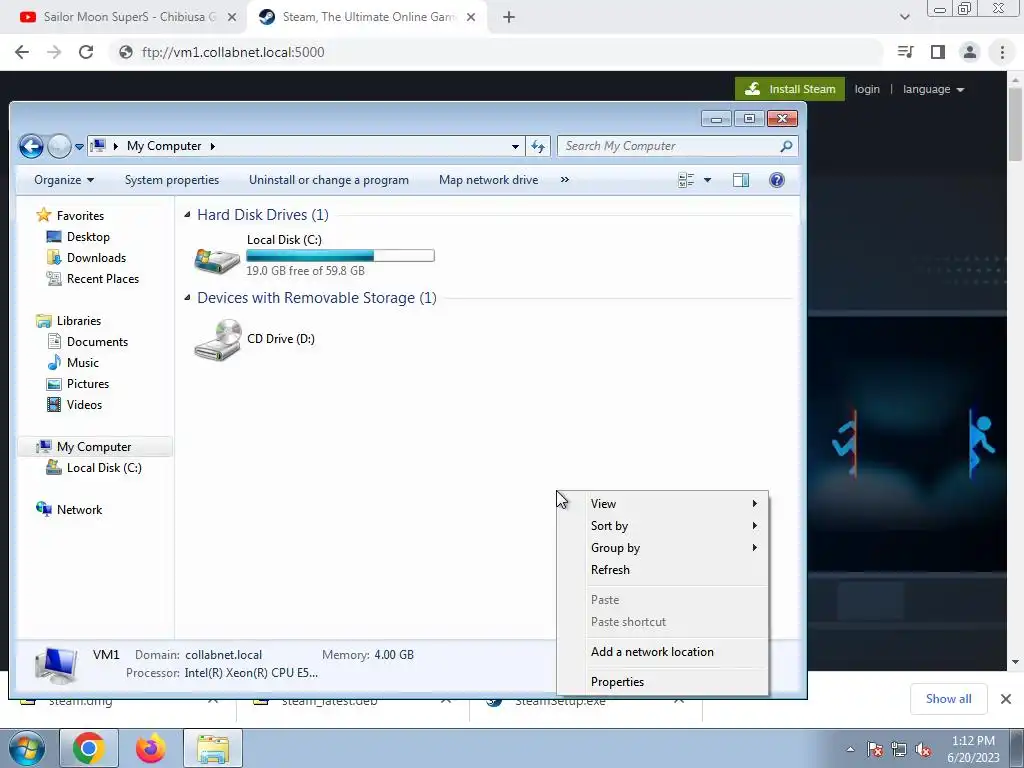Close the Sailor Moon YouTube tab

click(232, 18)
